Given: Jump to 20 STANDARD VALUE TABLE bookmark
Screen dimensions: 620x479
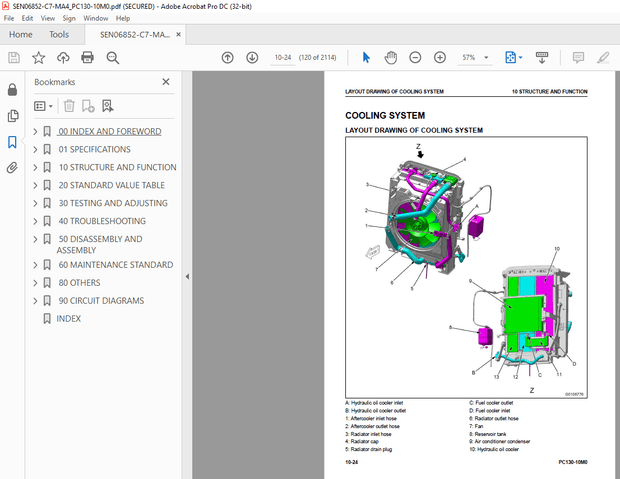Looking at the screenshot, I should (112, 185).
